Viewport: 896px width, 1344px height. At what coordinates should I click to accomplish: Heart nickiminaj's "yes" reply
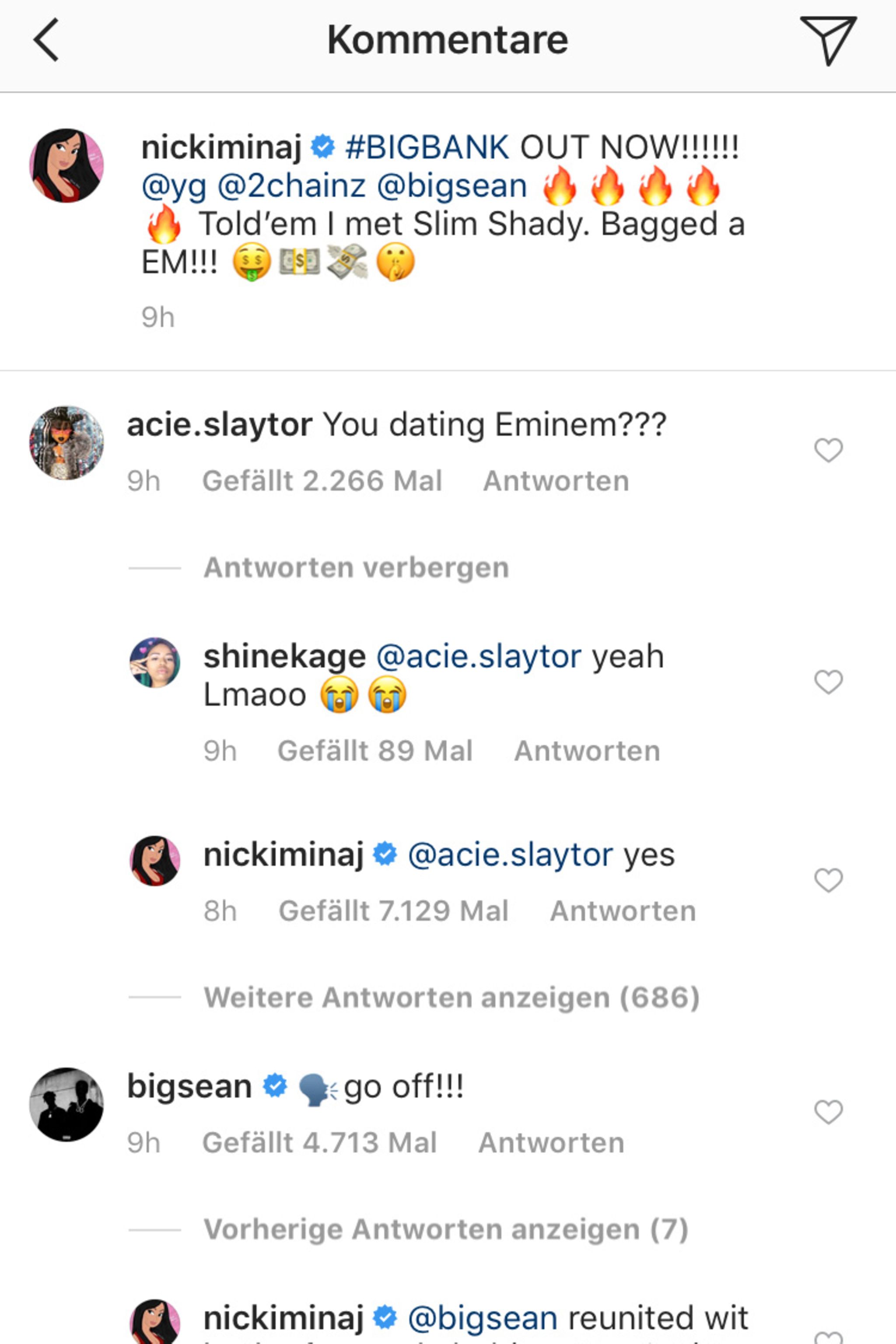click(x=828, y=880)
